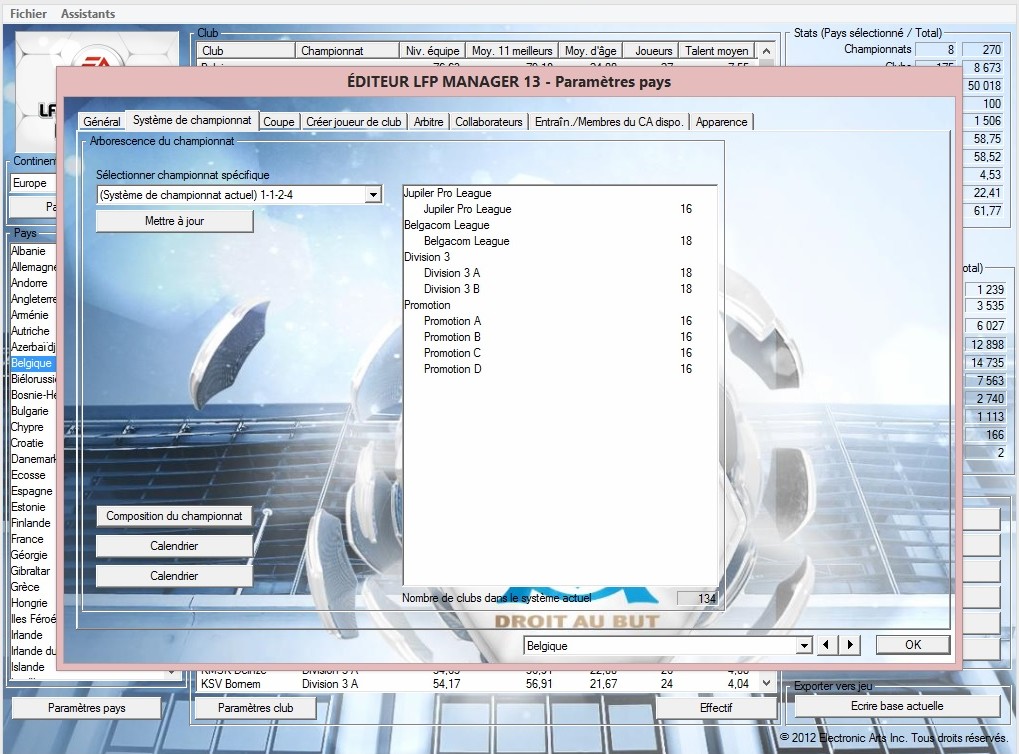Open the Continent dropdown showing Europe

tap(33, 183)
